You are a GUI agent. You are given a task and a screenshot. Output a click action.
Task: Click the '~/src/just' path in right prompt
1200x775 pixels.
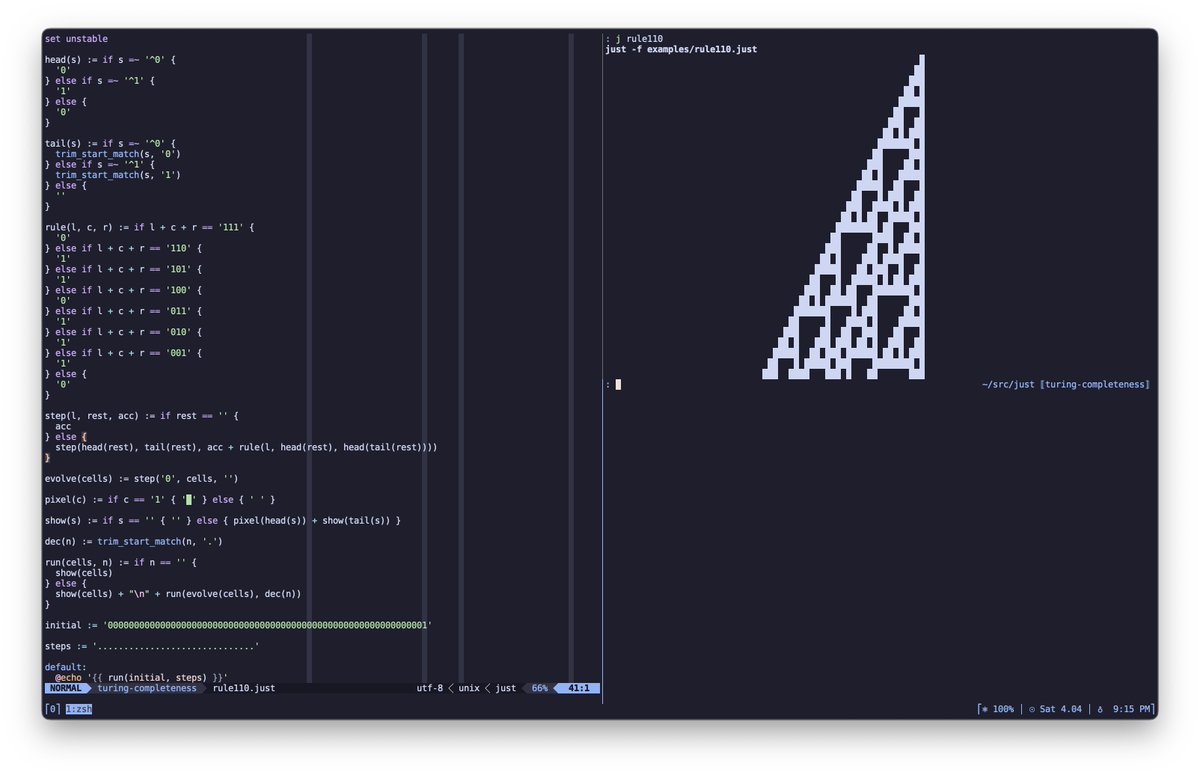click(1008, 384)
